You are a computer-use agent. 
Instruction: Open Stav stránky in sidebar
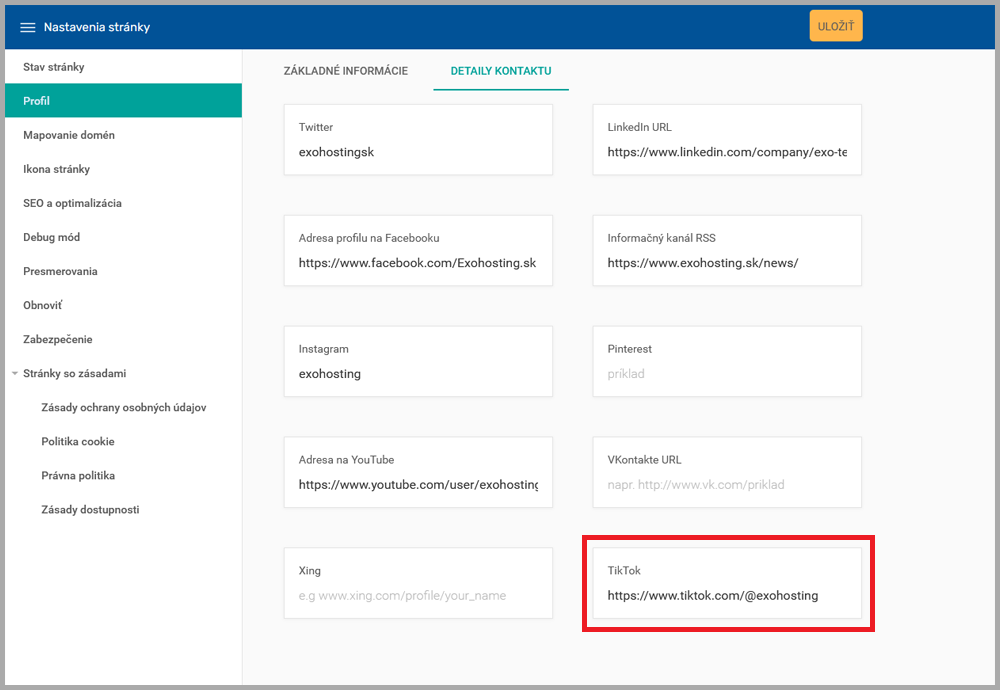coord(53,67)
